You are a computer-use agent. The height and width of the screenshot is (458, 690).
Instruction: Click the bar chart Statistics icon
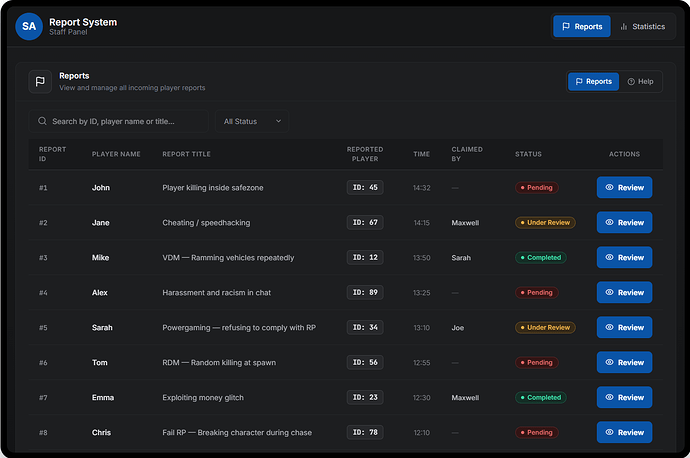(x=624, y=27)
